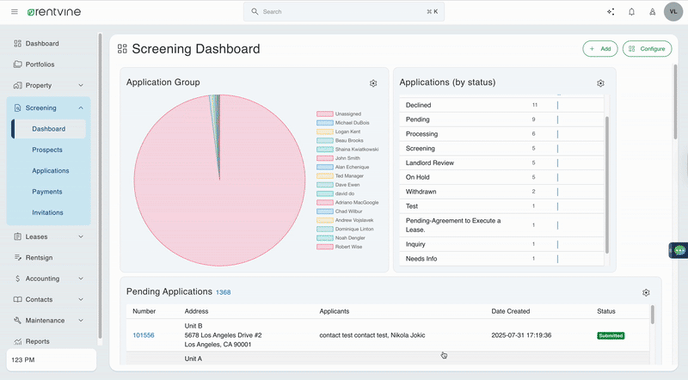
Task: Click the Add button
Action: click(600, 49)
